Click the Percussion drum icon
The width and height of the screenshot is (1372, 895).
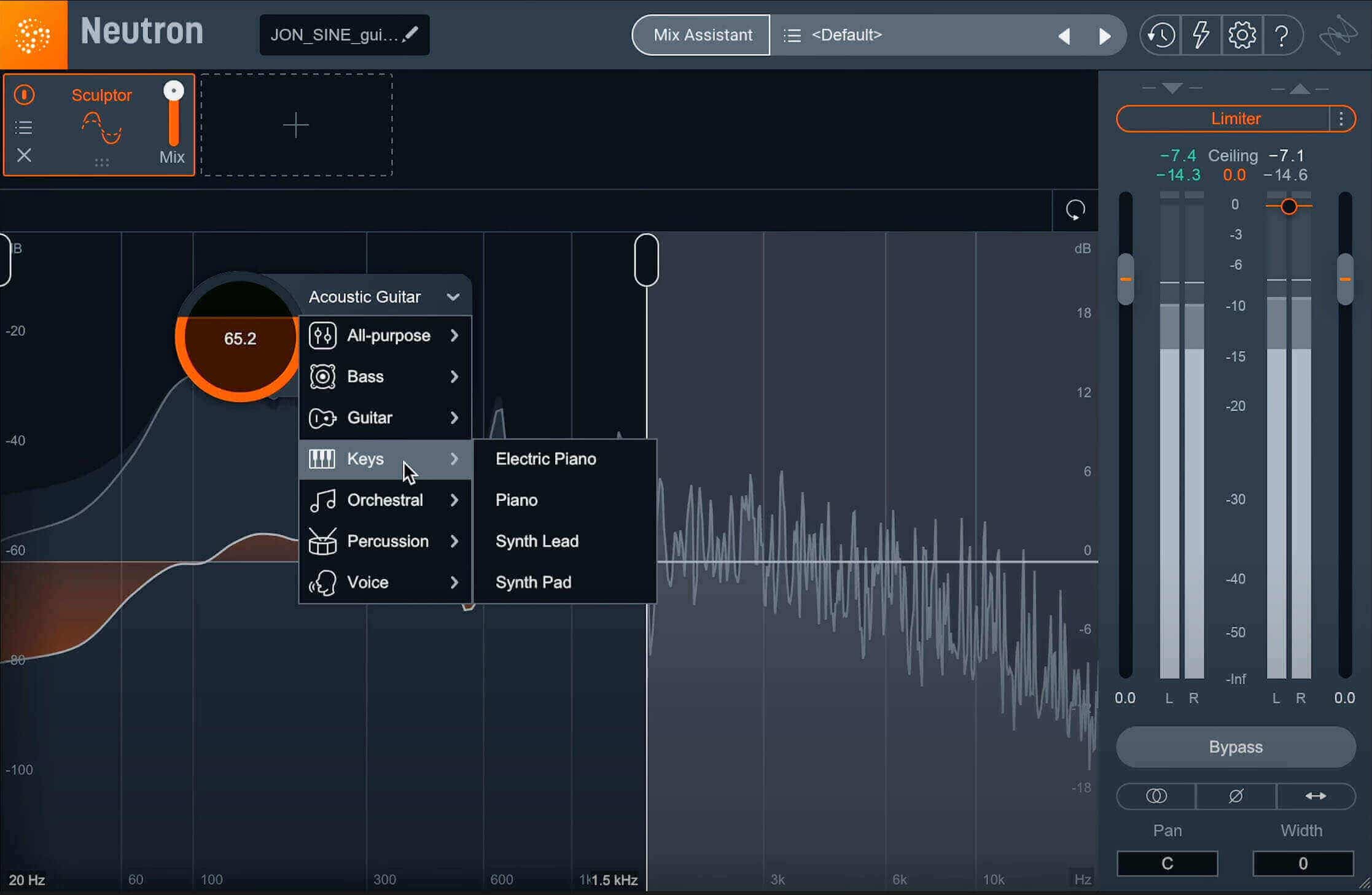point(322,541)
